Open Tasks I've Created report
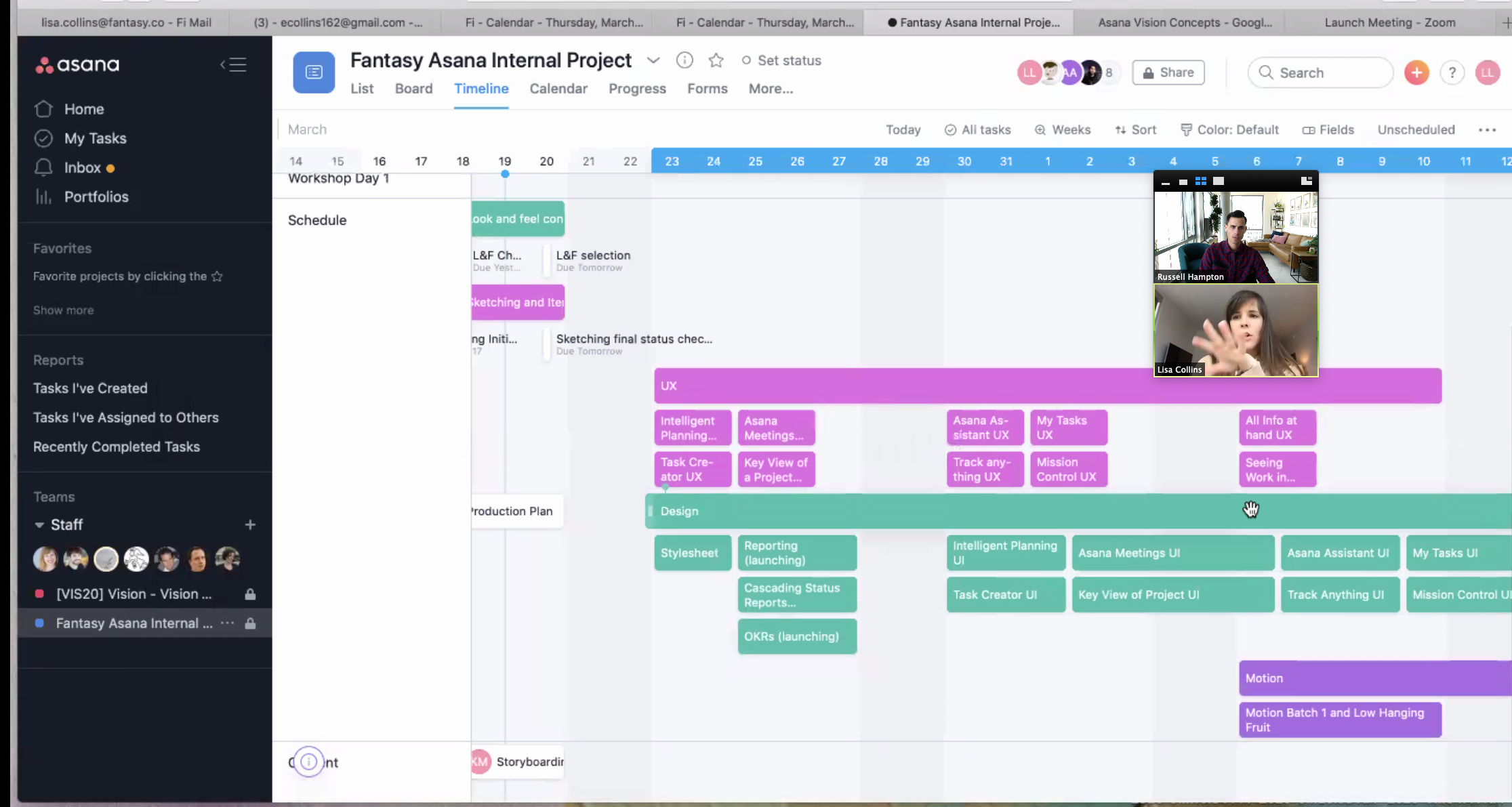This screenshot has width=1512, height=807. [90, 388]
